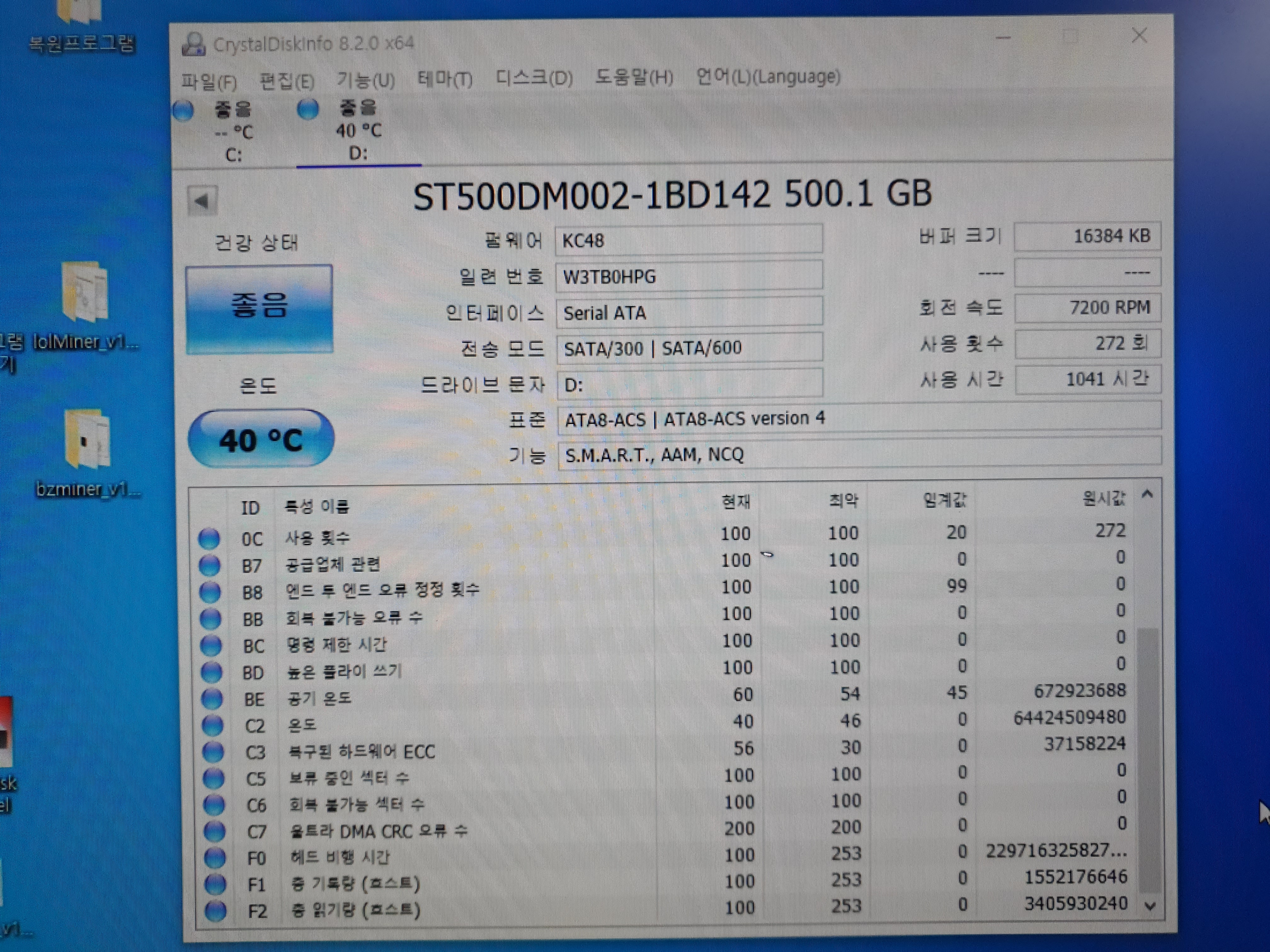Click the 펌웨어 field showing KC48
This screenshot has height=952, width=1270.
(x=689, y=240)
